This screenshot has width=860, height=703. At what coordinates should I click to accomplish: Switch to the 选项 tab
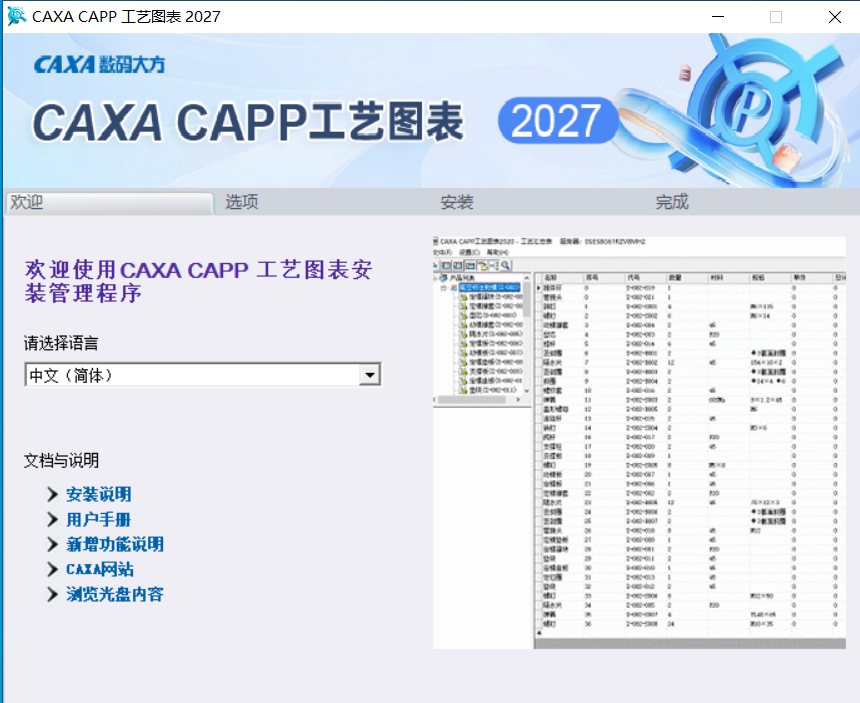[x=242, y=202]
